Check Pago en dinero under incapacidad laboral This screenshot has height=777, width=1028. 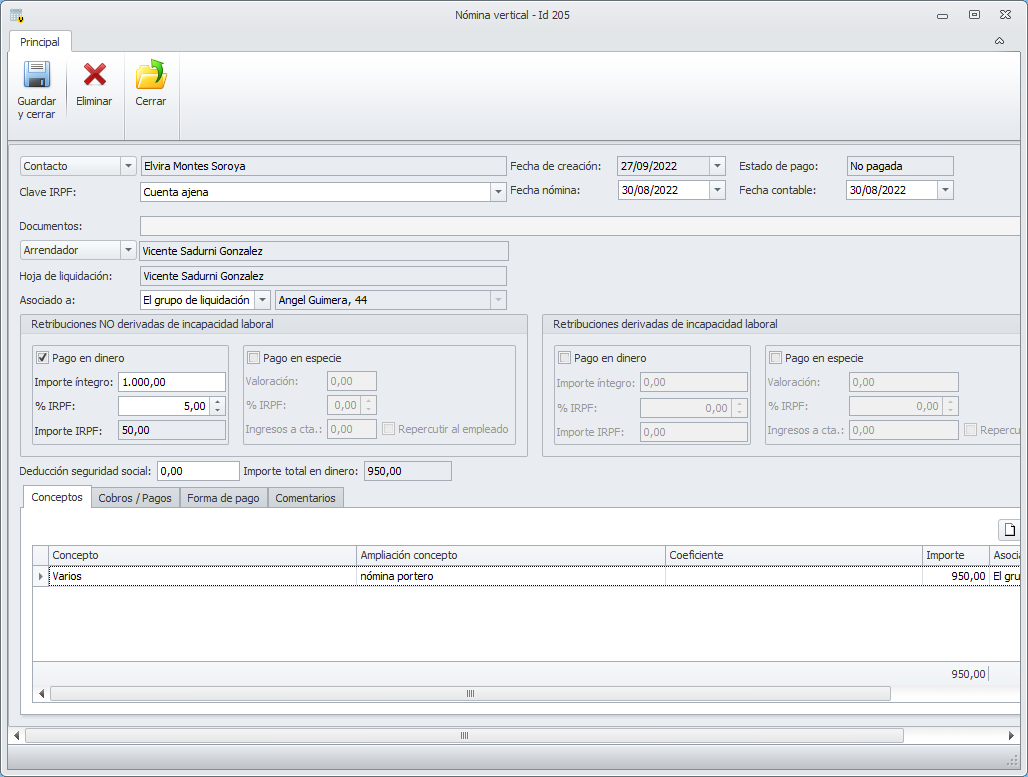(x=565, y=358)
